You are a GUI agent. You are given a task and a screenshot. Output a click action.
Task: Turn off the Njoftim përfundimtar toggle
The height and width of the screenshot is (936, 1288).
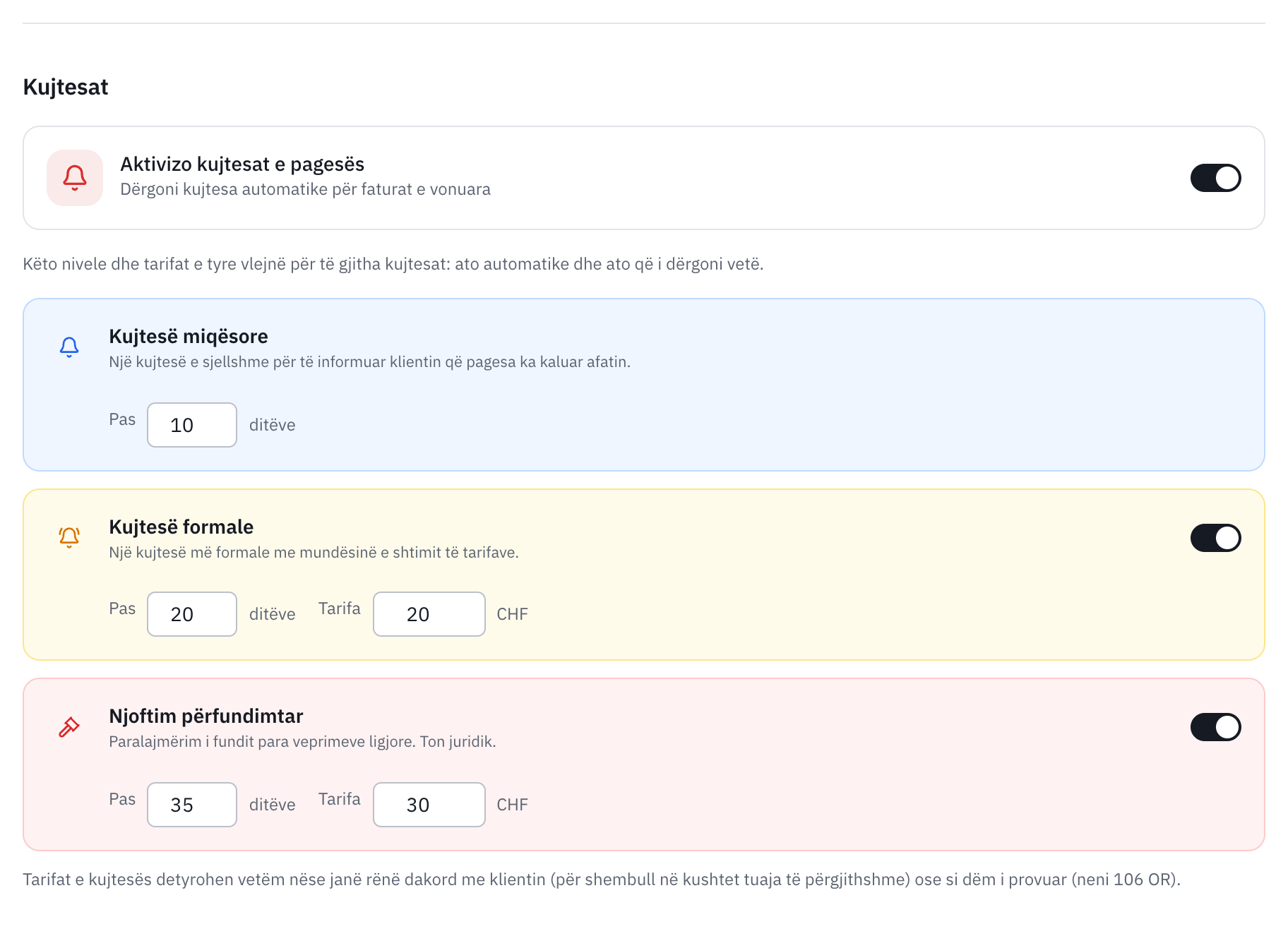pyautogui.click(x=1215, y=727)
